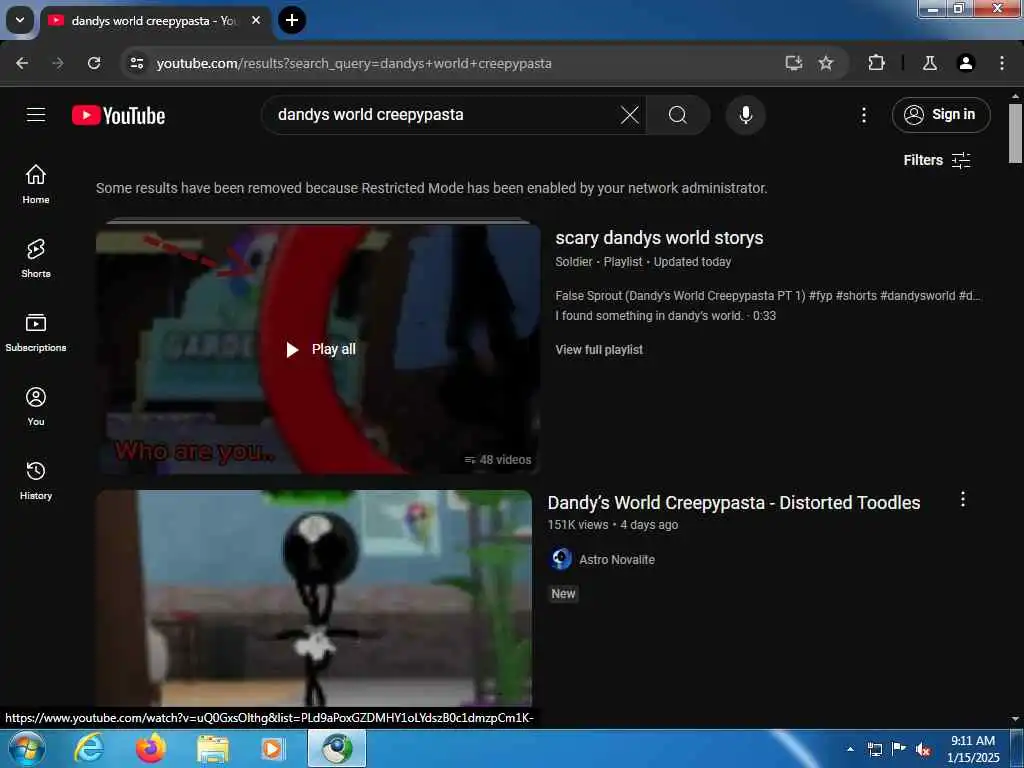The width and height of the screenshot is (1024, 768).
Task: Open Dandy's World Creepypasta - Distorted Toodles title
Action: pyautogui.click(x=734, y=503)
